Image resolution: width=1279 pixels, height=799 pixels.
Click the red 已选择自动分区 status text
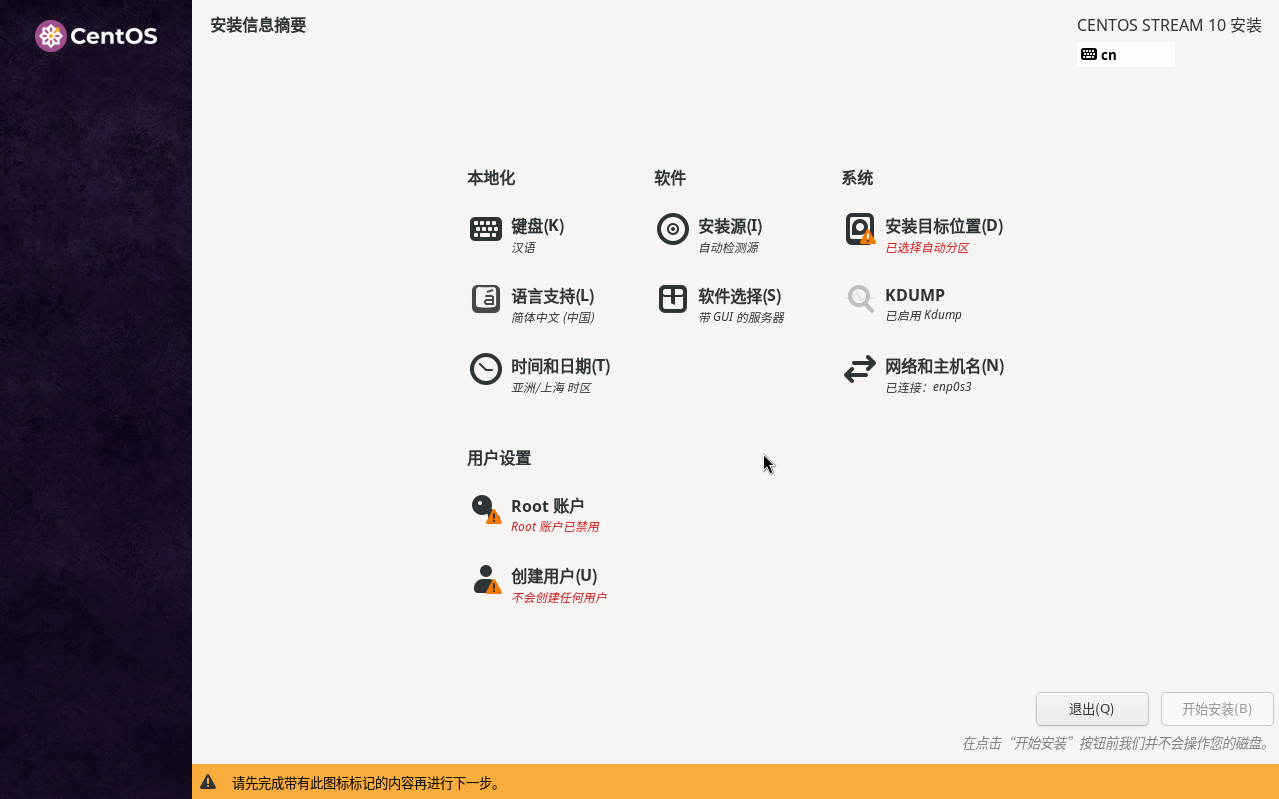click(927, 248)
